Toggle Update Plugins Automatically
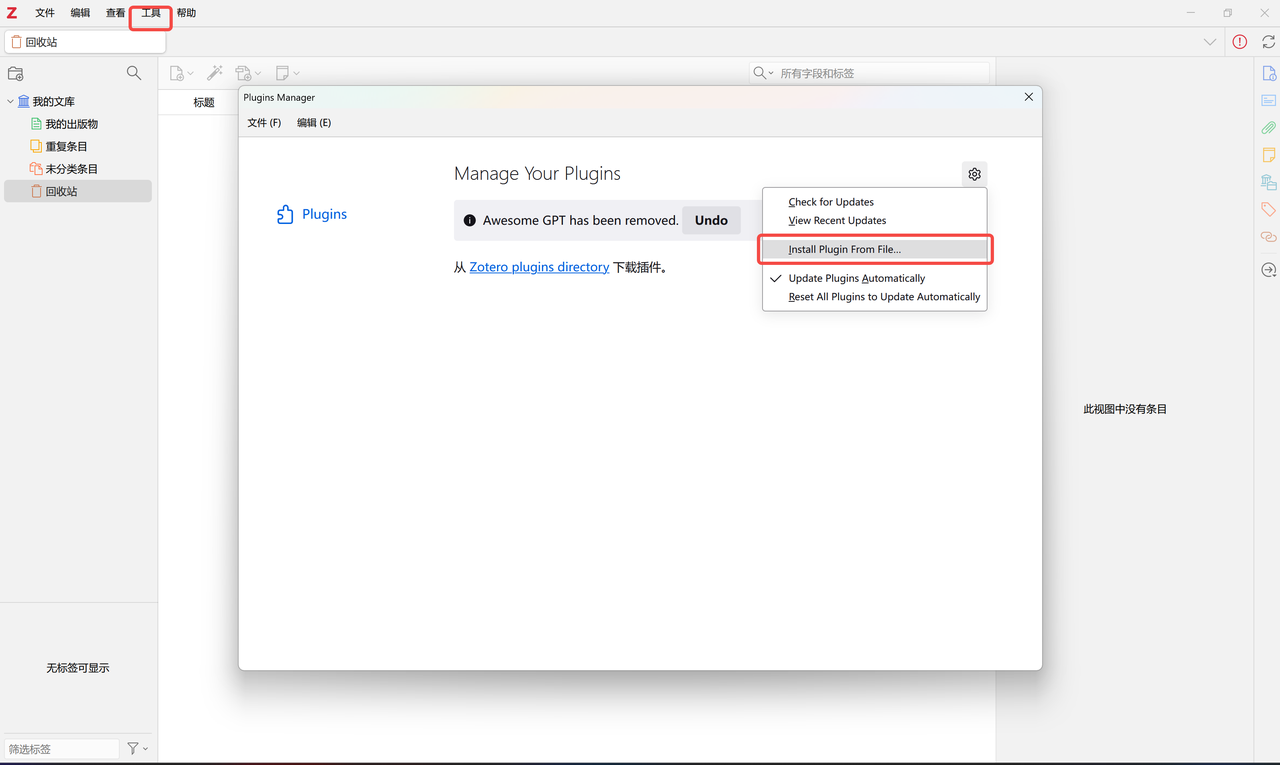The image size is (1280, 765). click(x=874, y=278)
